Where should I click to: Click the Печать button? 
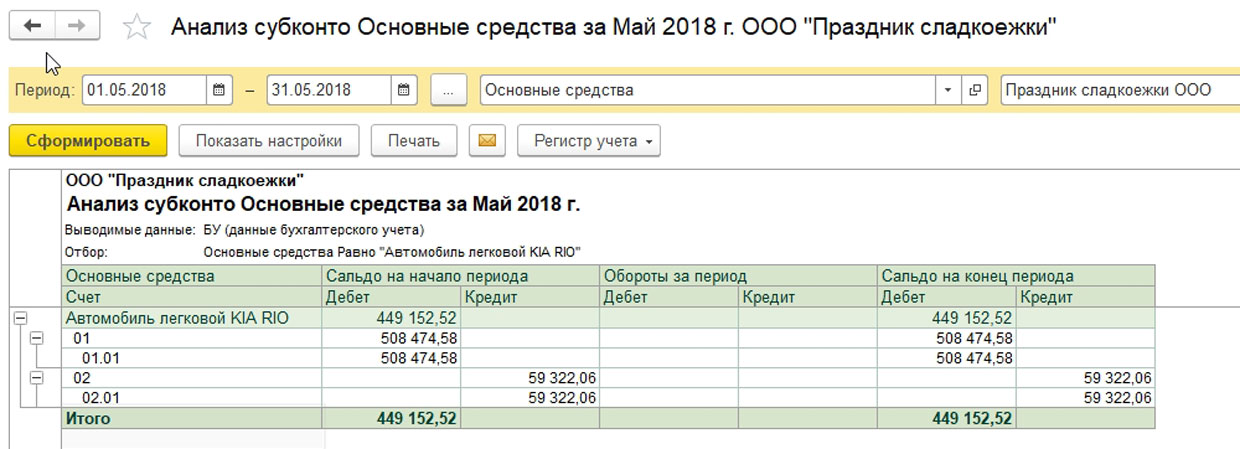[414, 141]
